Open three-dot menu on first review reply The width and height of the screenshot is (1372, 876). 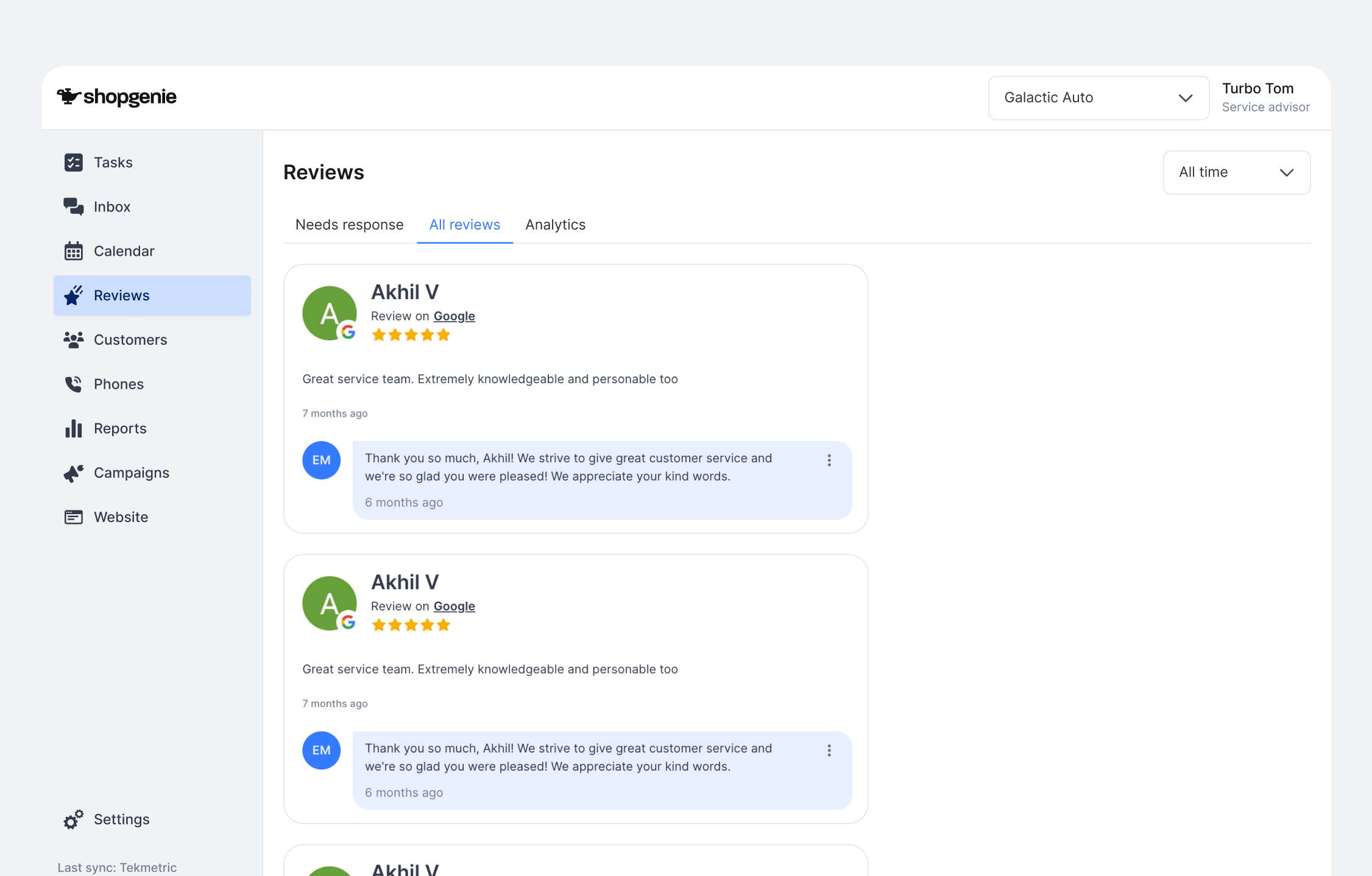tap(829, 461)
